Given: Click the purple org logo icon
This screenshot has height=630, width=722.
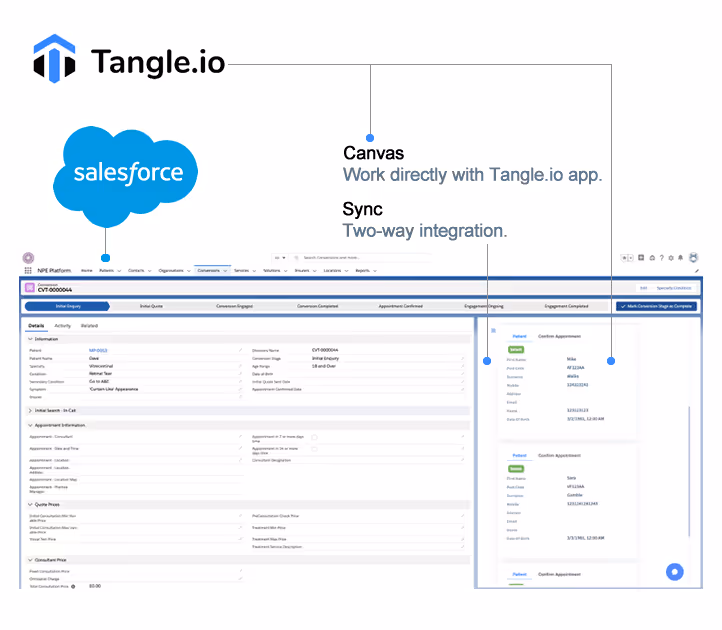Looking at the screenshot, I should pos(29,258).
